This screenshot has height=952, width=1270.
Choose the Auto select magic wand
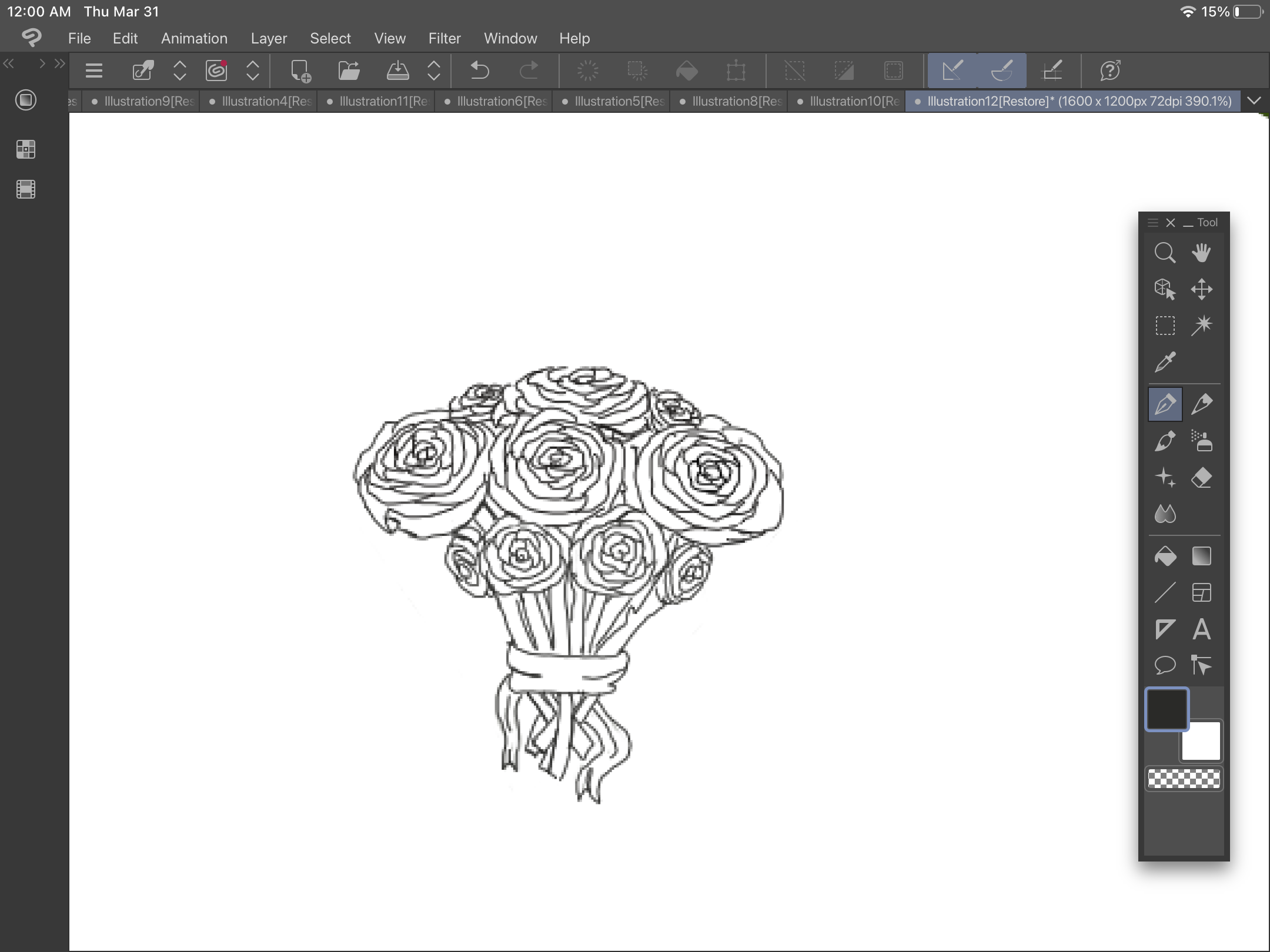tap(1201, 325)
